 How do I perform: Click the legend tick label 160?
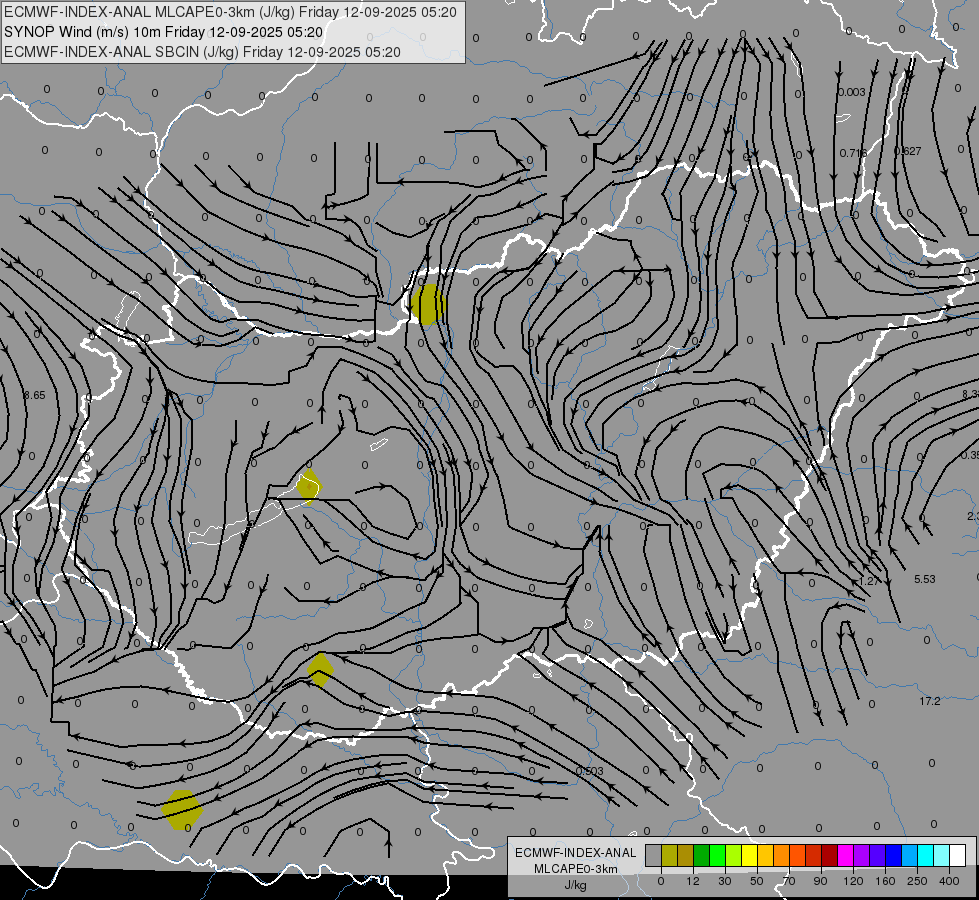point(885,881)
